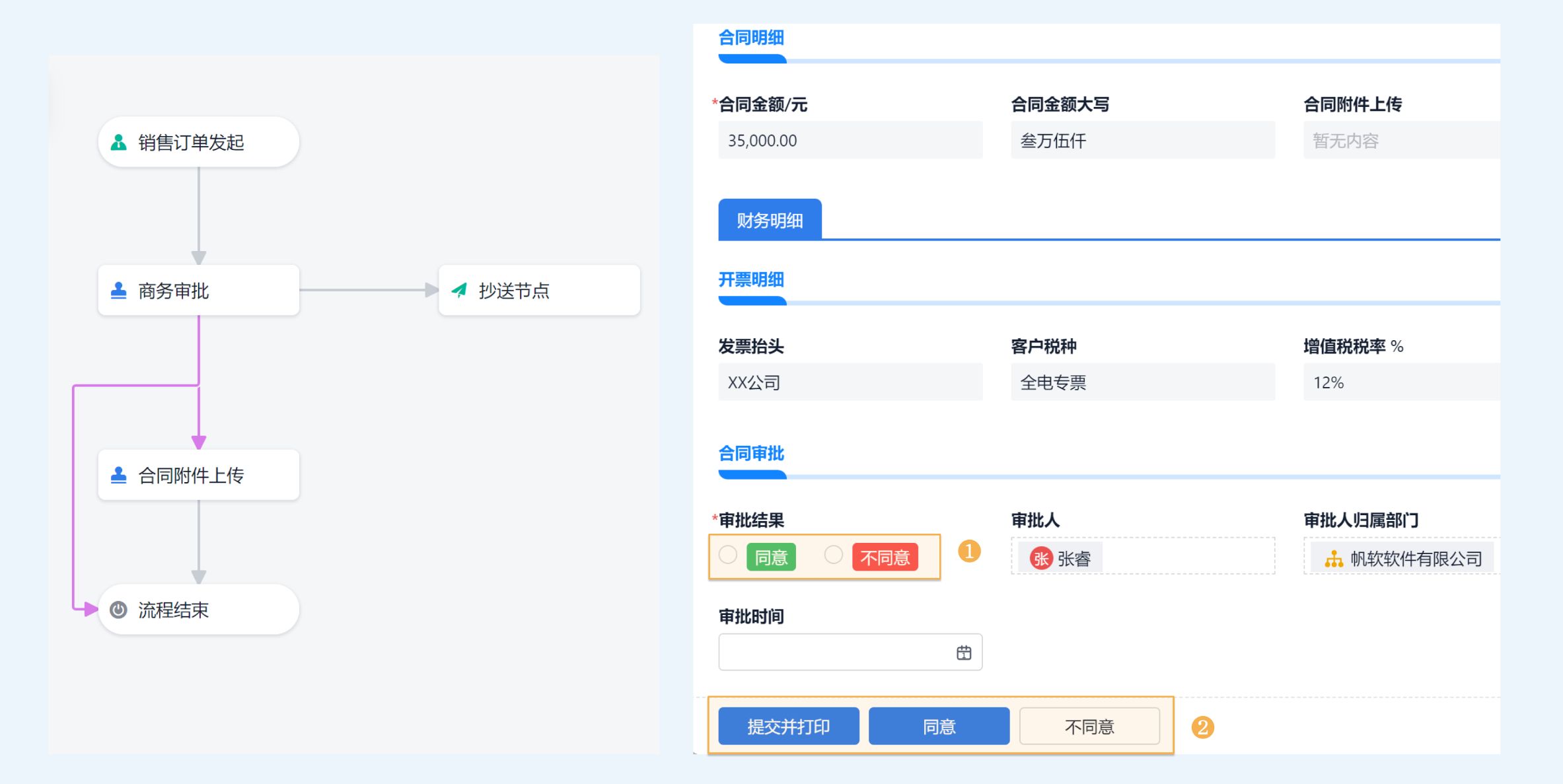Select the 不同意 radio button under 审批结果
The image size is (1563, 784).
833,557
